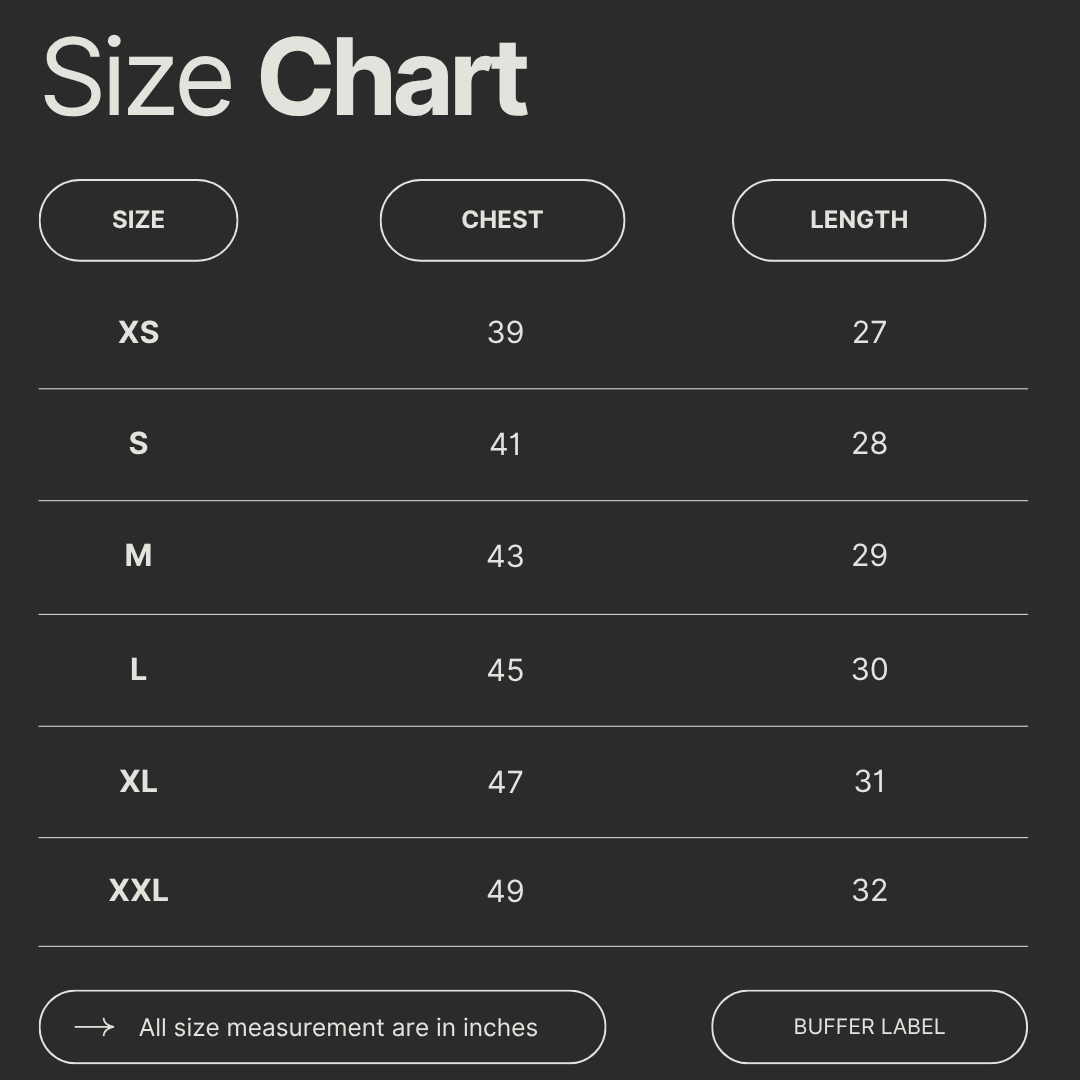1080x1080 pixels.
Task: Select the M size row label
Action: (138, 555)
